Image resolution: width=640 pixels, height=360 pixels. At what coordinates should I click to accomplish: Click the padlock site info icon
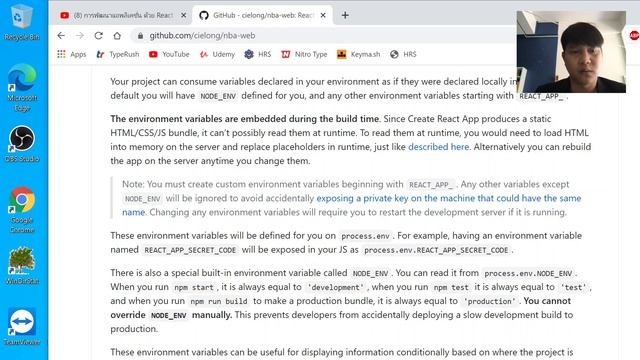(x=140, y=36)
